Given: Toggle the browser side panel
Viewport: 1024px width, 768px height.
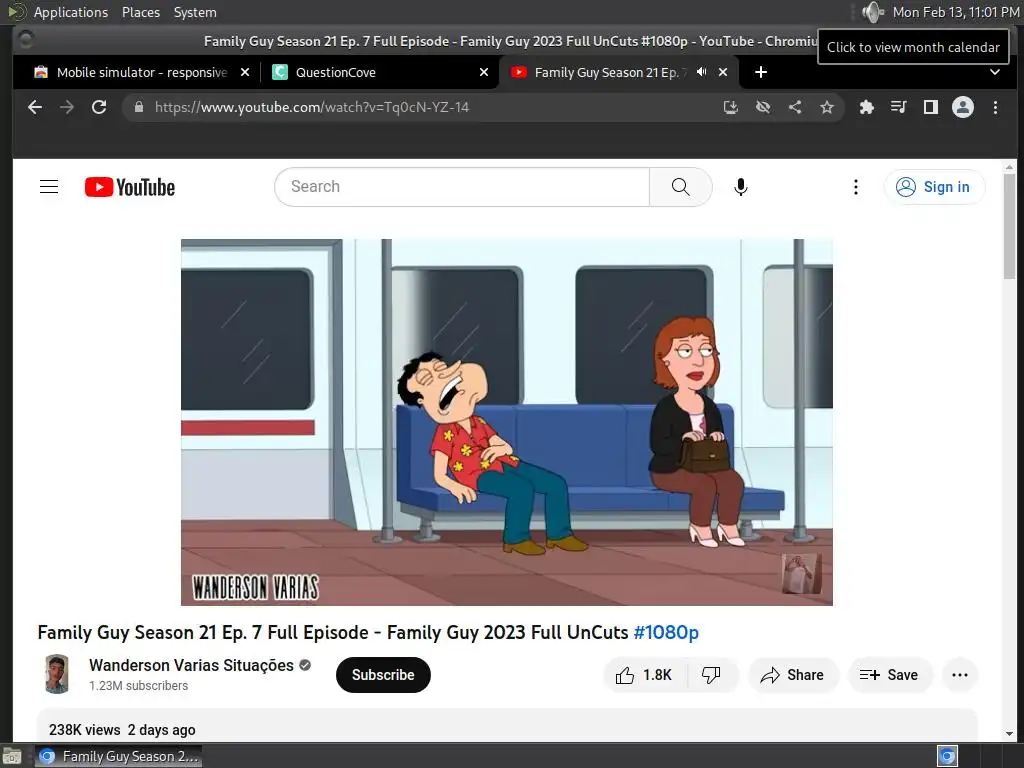Looking at the screenshot, I should (x=931, y=107).
